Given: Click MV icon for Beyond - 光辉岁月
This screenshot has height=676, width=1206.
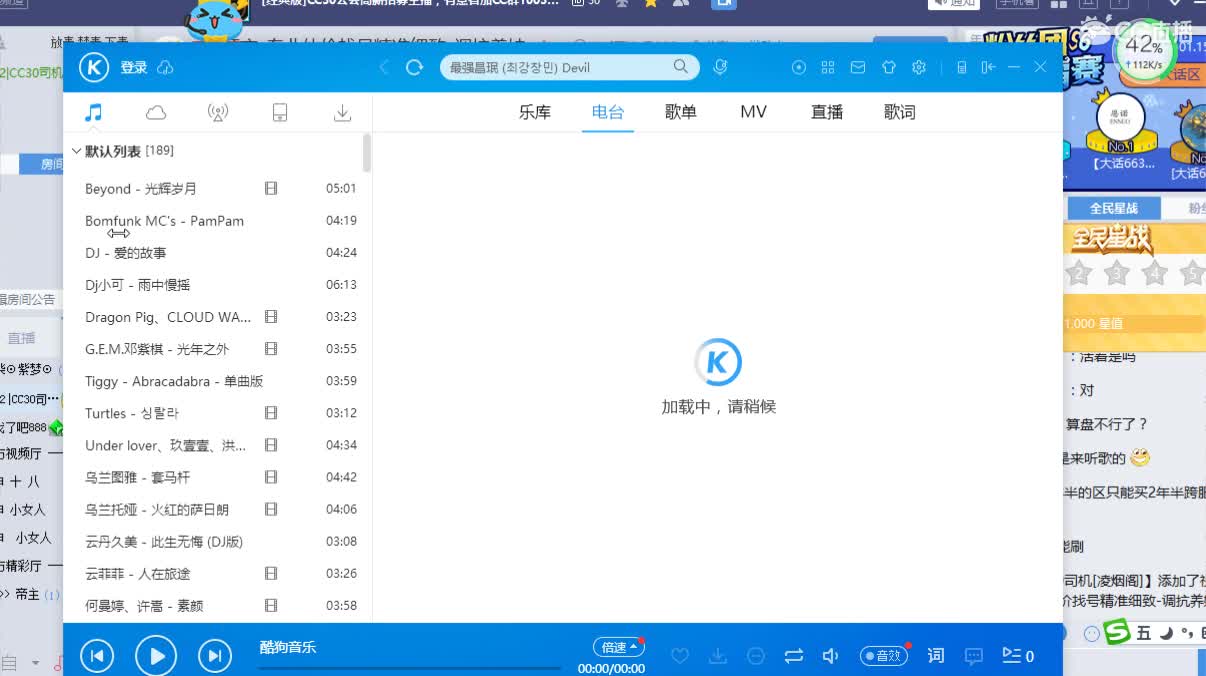Looking at the screenshot, I should (271, 188).
